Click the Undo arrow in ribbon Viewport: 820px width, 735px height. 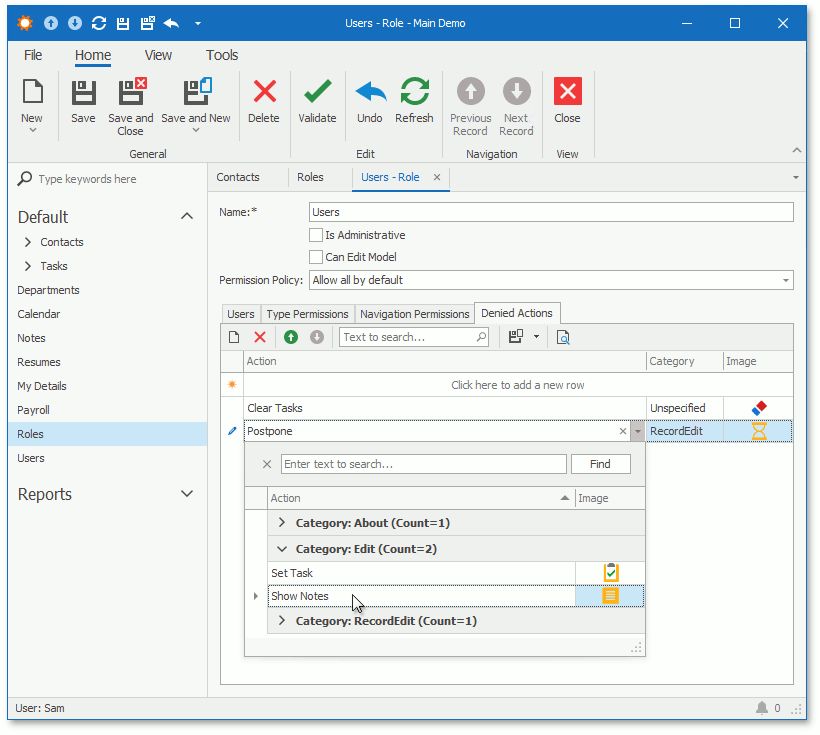coord(370,93)
